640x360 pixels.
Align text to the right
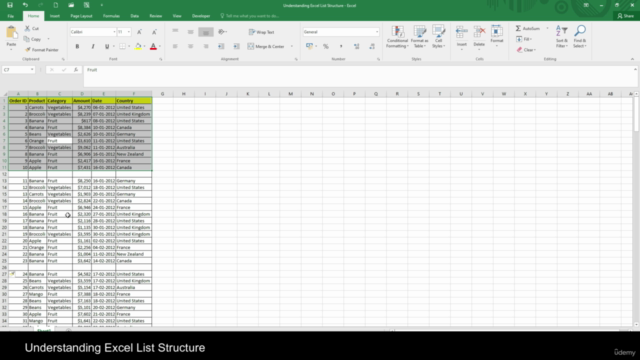[206, 47]
